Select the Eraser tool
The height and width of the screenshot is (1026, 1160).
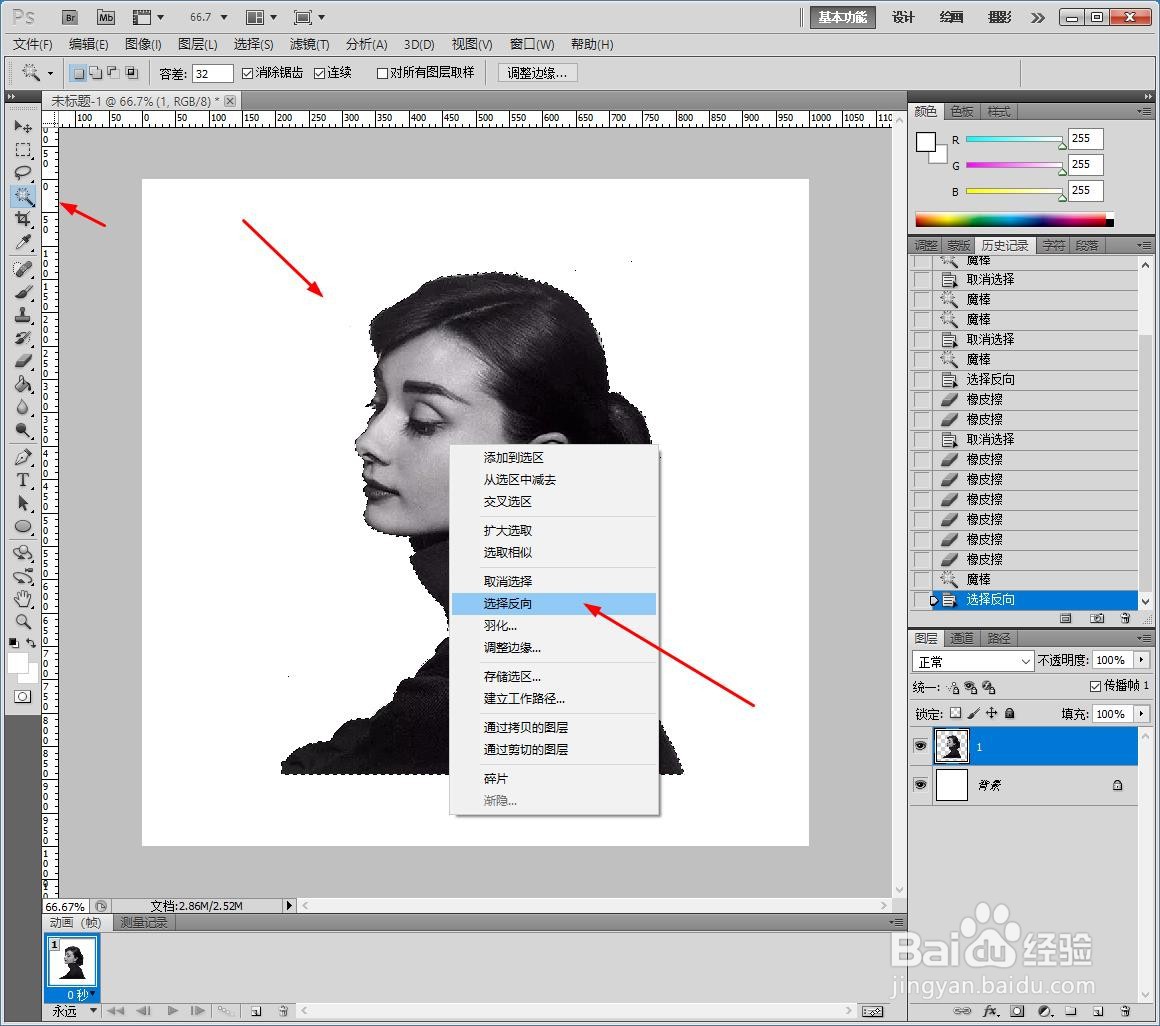(23, 361)
